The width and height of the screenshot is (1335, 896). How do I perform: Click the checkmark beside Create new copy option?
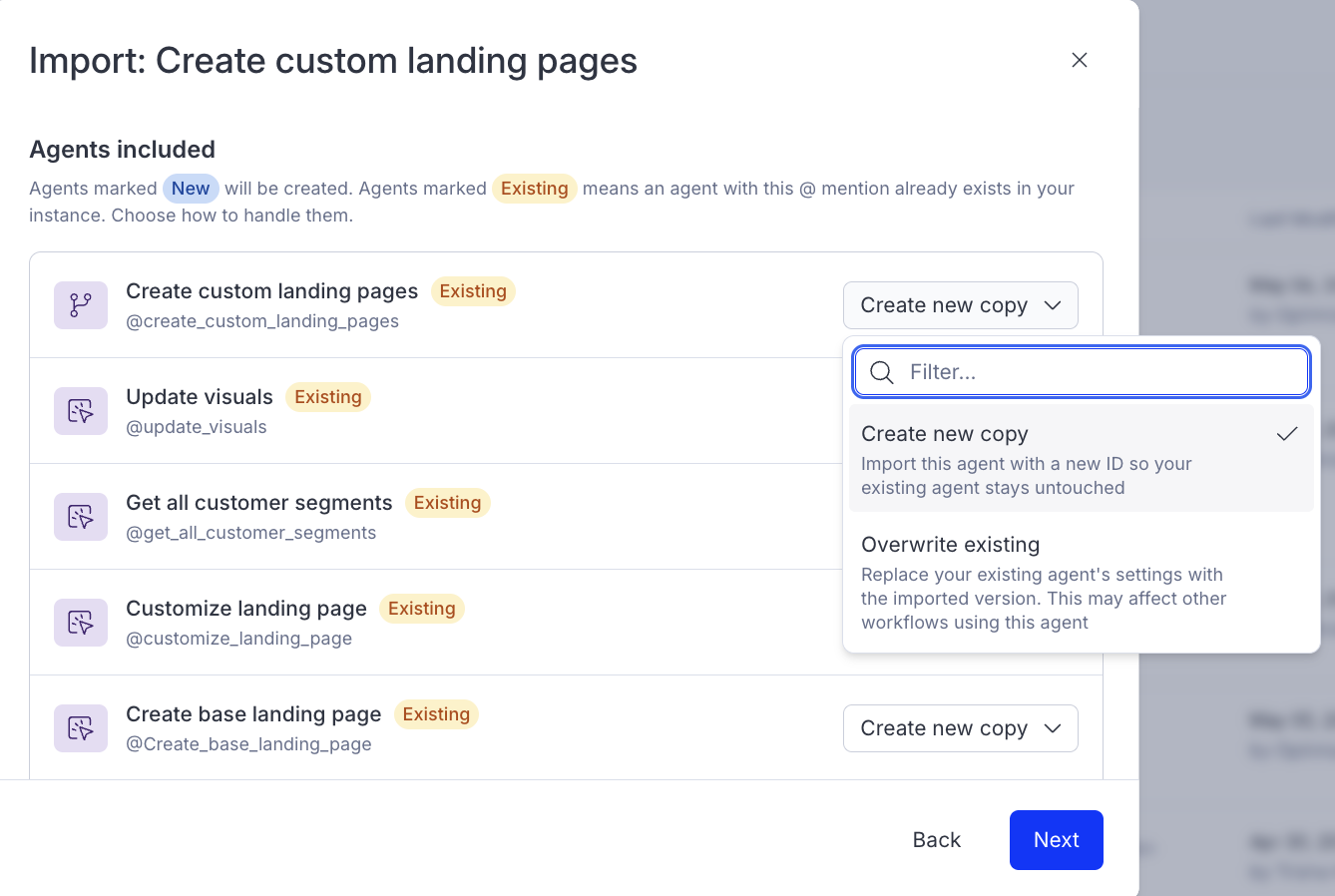click(x=1287, y=434)
